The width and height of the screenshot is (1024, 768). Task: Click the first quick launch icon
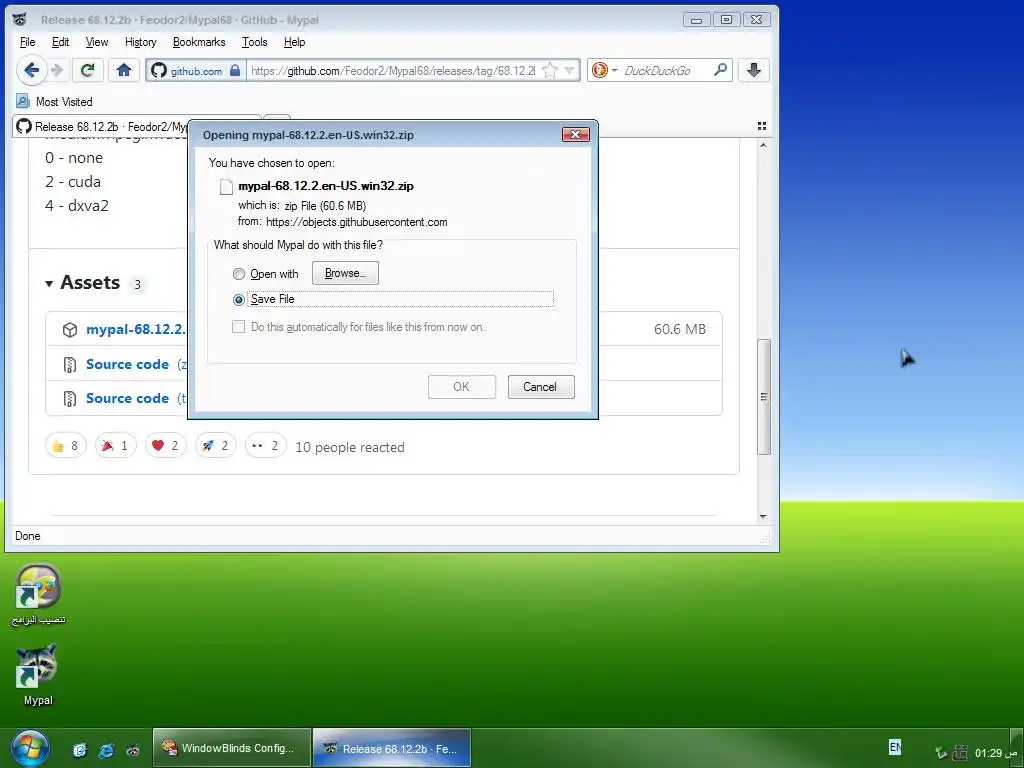(80, 750)
